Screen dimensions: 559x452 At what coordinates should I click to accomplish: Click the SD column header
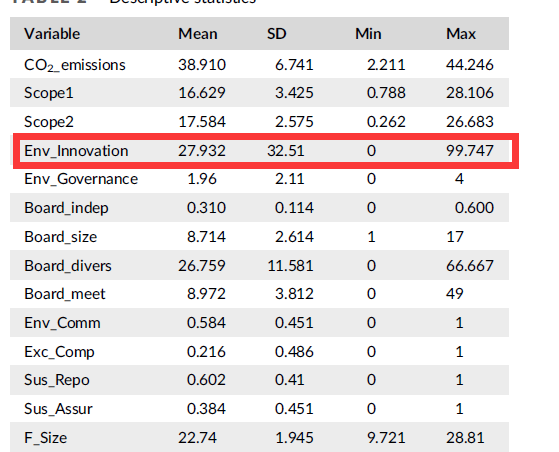point(277,34)
